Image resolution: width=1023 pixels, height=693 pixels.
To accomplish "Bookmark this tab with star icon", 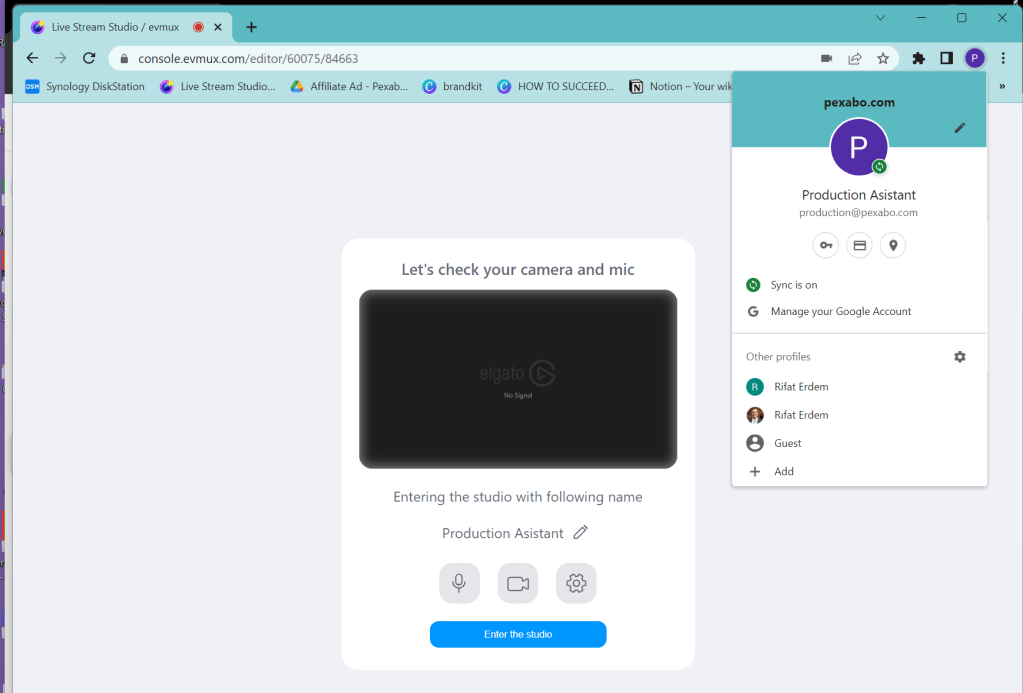I will (x=883, y=59).
